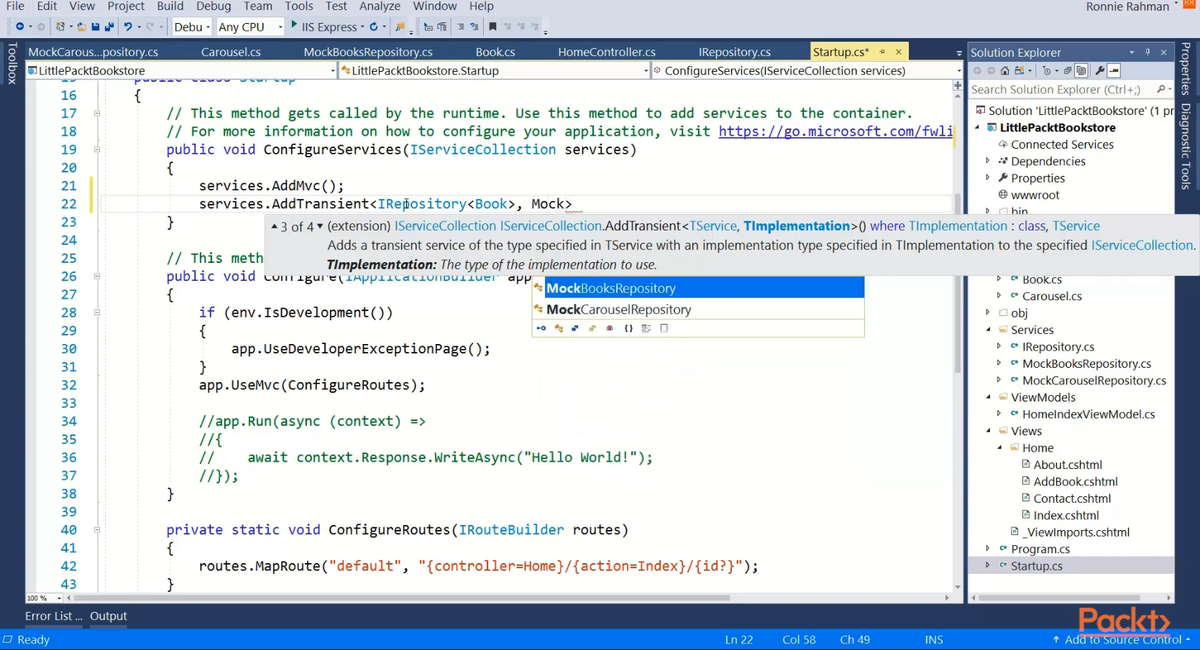Open the Analyze menu
Viewport: 1200px width, 650px height.
point(379,6)
